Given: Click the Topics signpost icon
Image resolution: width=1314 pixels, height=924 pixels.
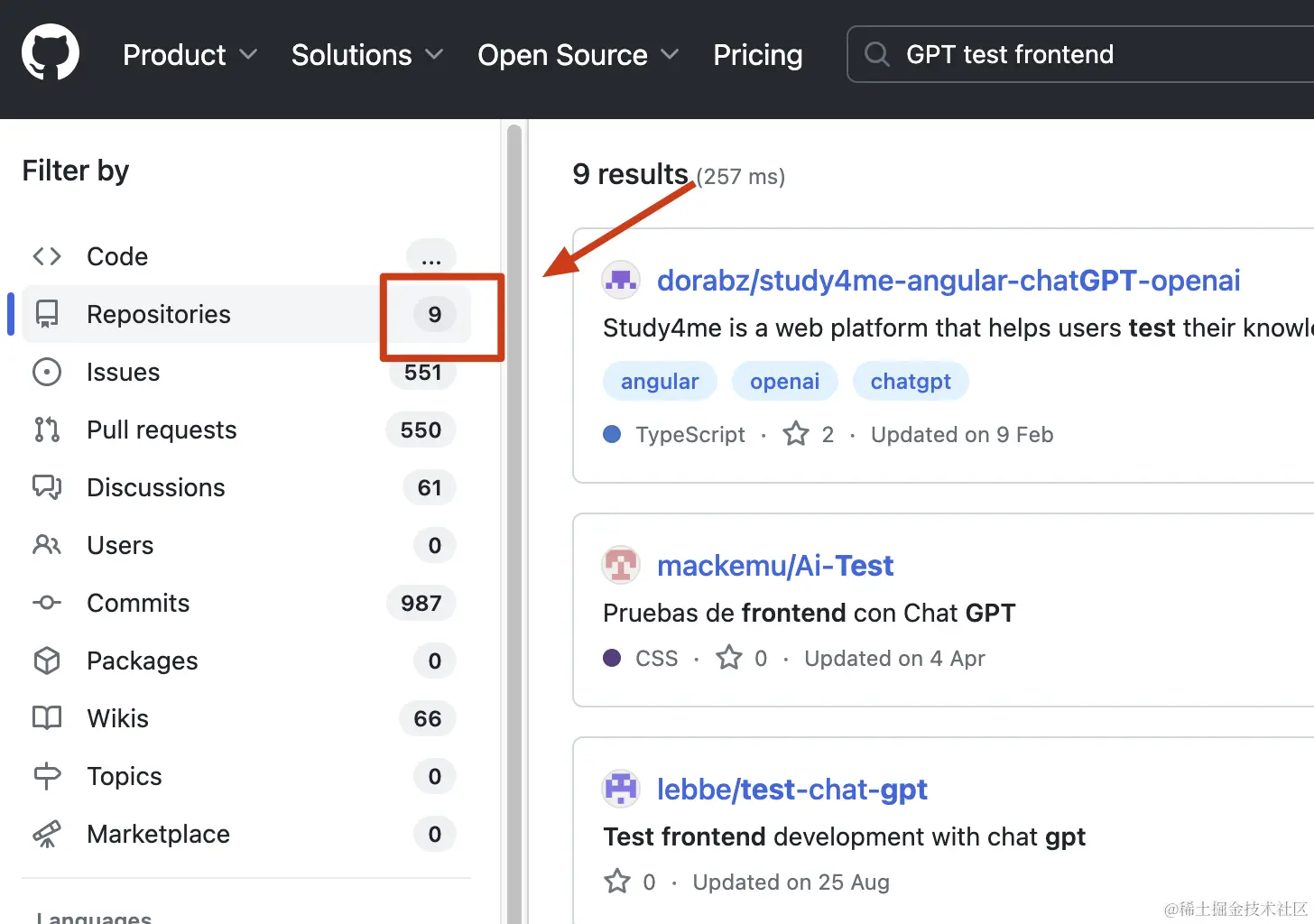Looking at the screenshot, I should coord(47,776).
